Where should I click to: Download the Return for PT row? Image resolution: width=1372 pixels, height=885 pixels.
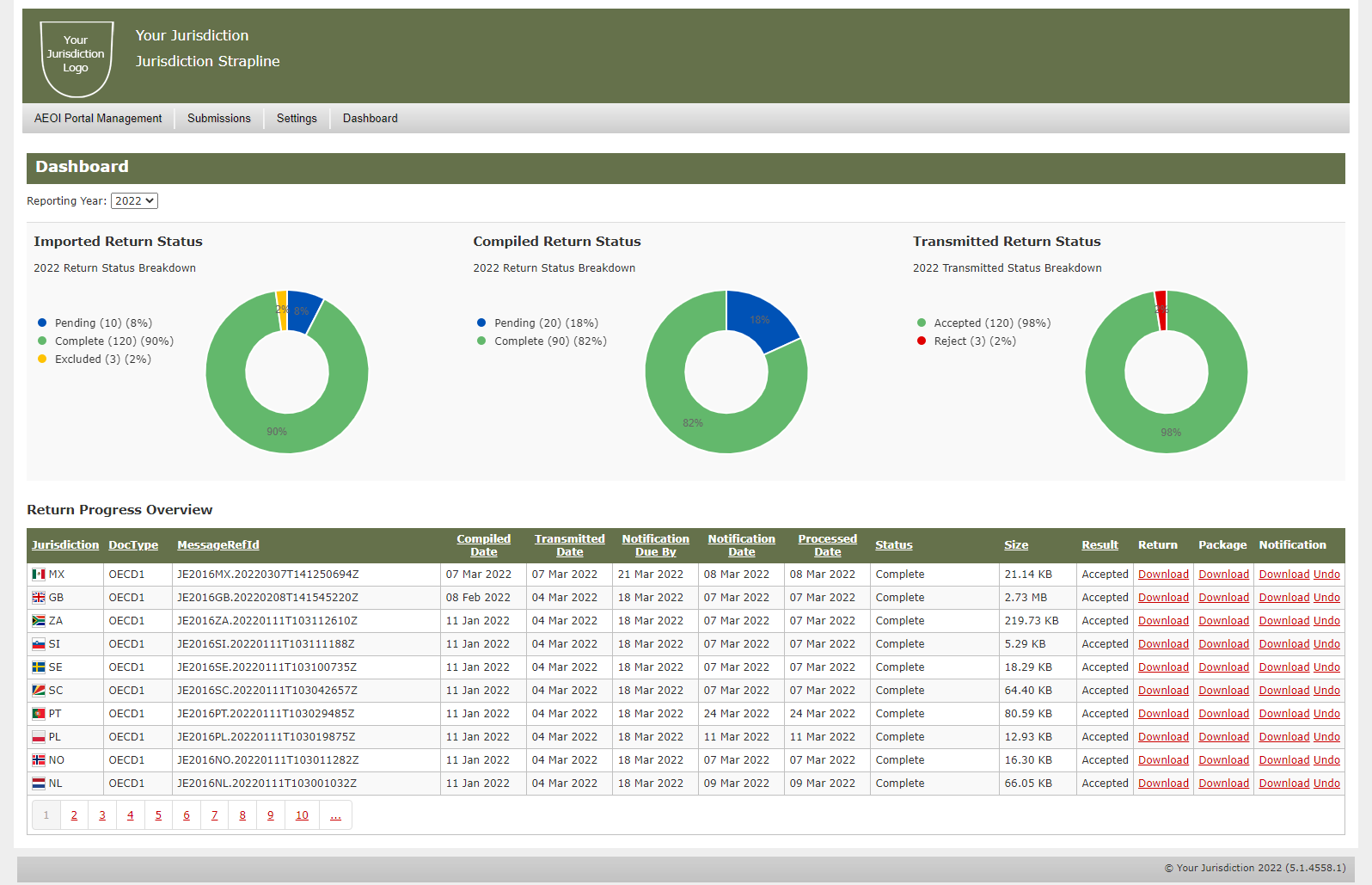click(x=1164, y=714)
